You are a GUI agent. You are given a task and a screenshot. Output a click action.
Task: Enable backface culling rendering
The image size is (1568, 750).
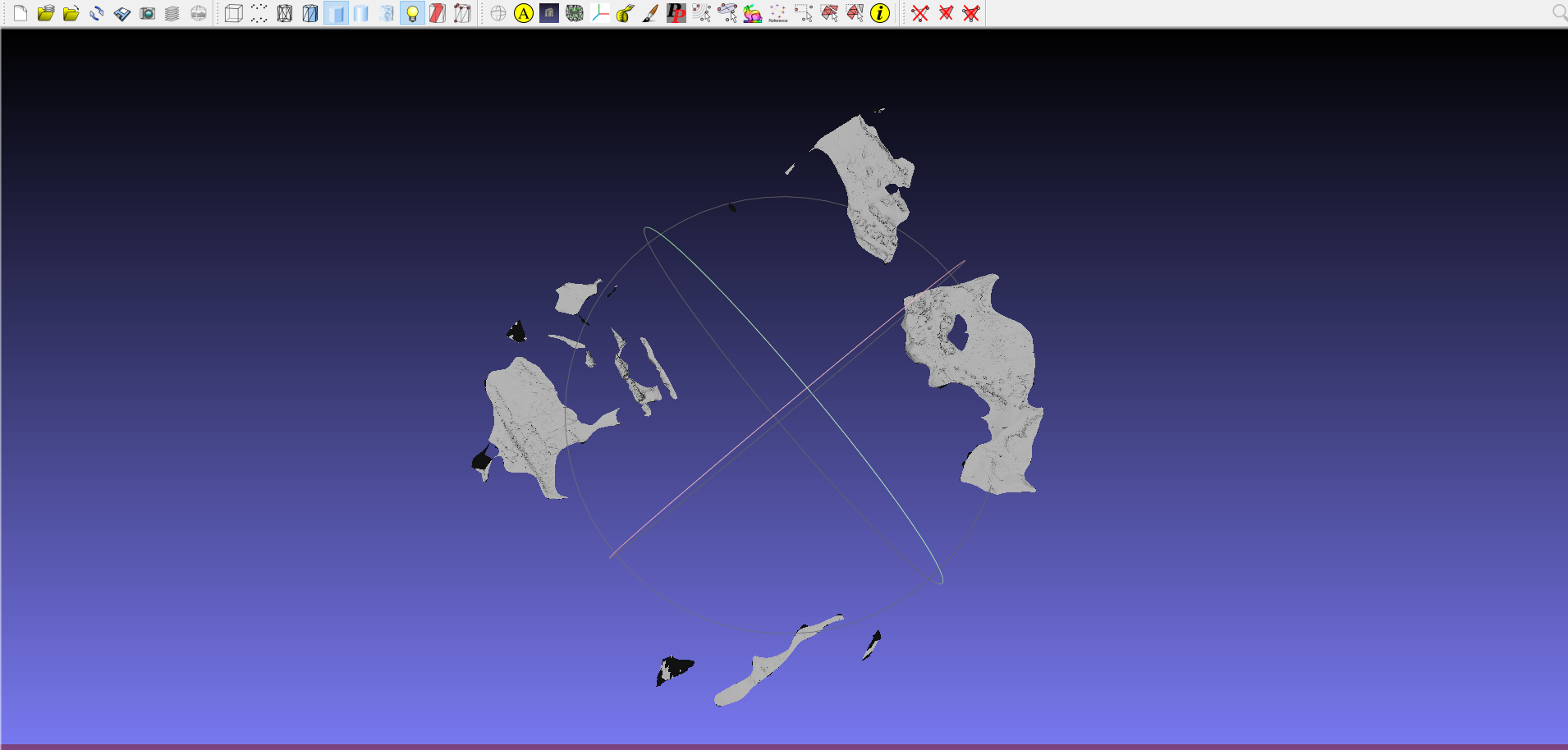[439, 14]
